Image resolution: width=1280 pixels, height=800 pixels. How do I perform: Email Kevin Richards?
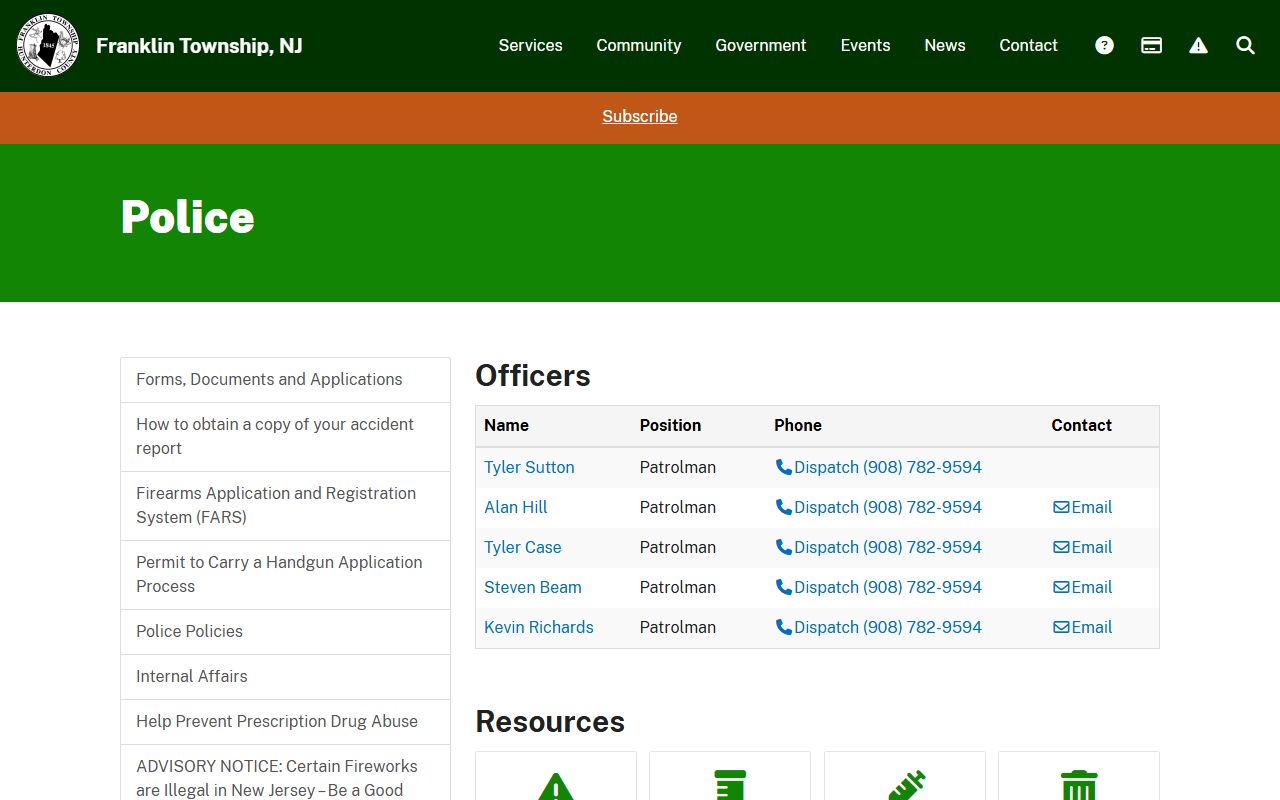(1082, 628)
